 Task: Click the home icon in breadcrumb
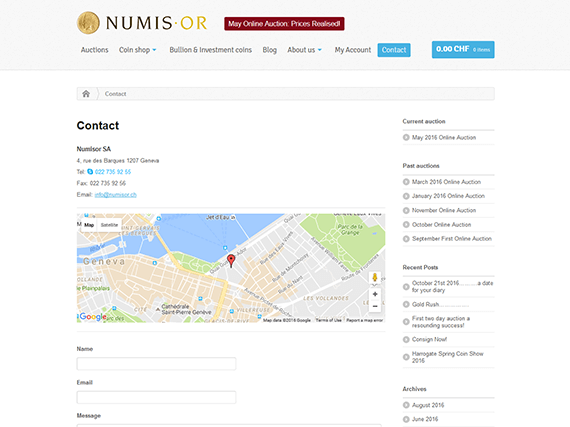click(86, 94)
